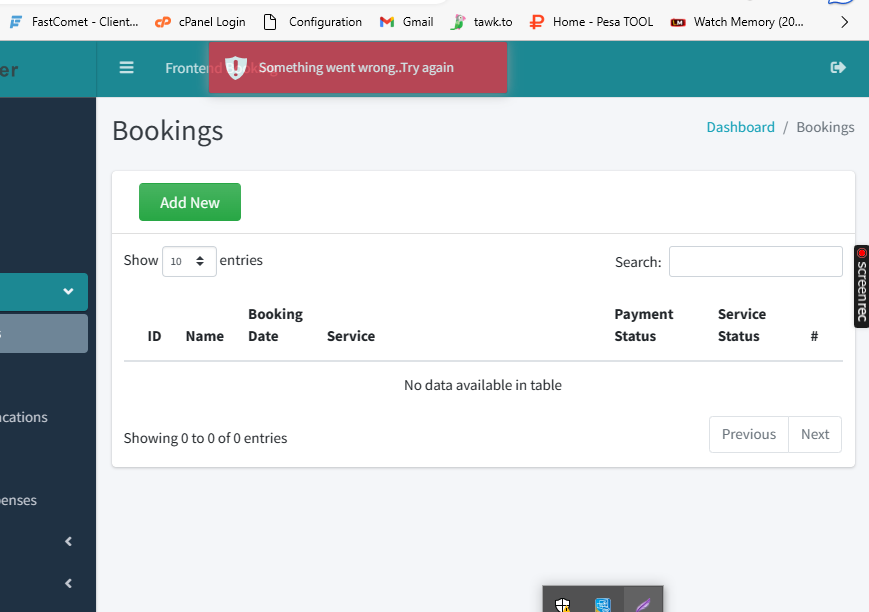The image size is (869, 612).
Task: Sort the table by Booking Date column
Action: (x=275, y=325)
